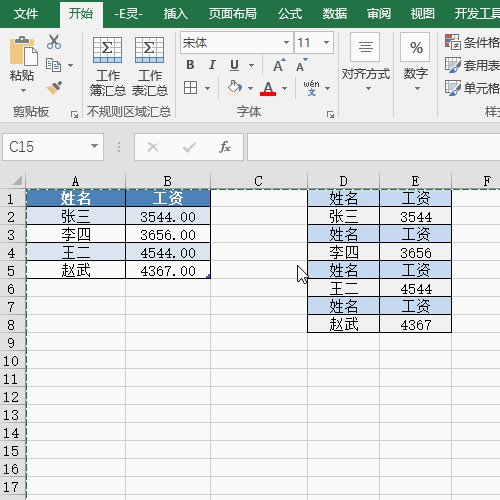
Task: Switch to the 公式 formulas tab
Action: coord(290,14)
